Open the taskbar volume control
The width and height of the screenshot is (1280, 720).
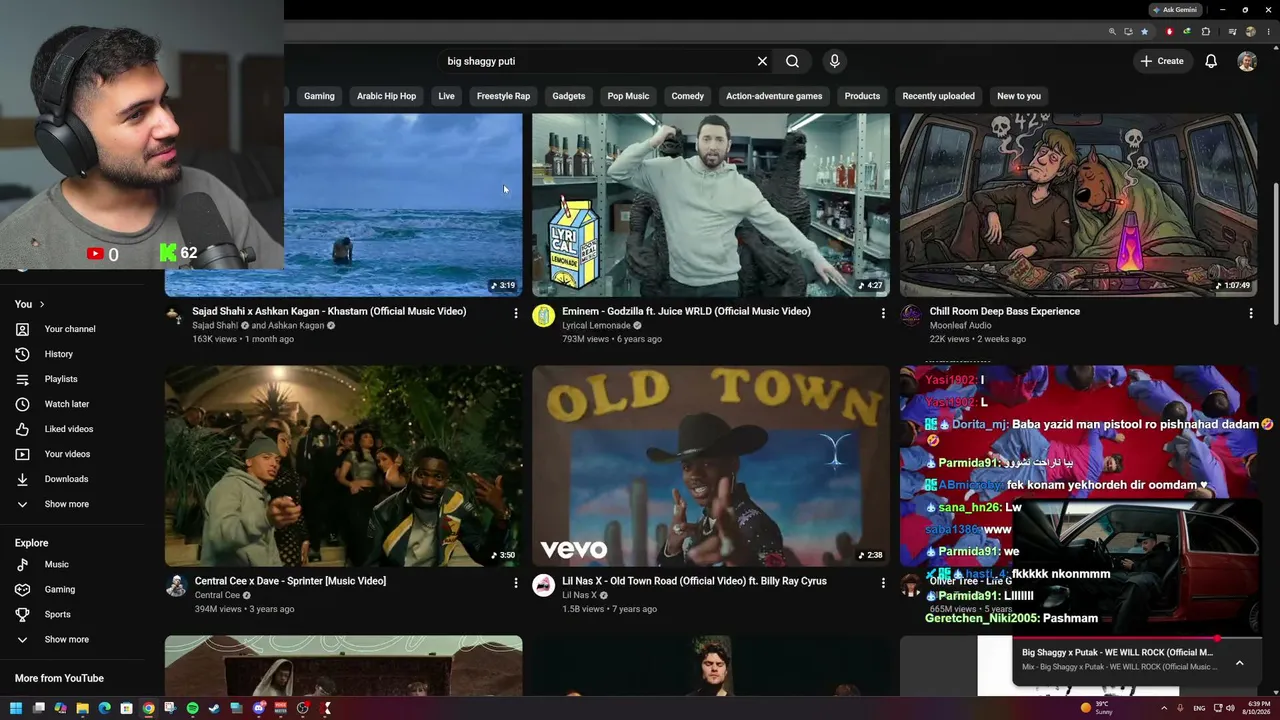click(x=1229, y=708)
